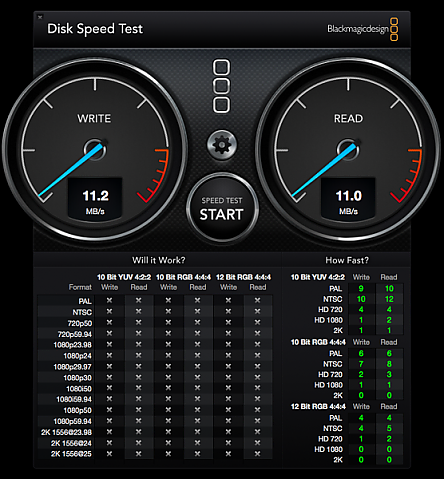Click 12 Bit RGB 4:4:4 header in Will it Work

coord(243,277)
